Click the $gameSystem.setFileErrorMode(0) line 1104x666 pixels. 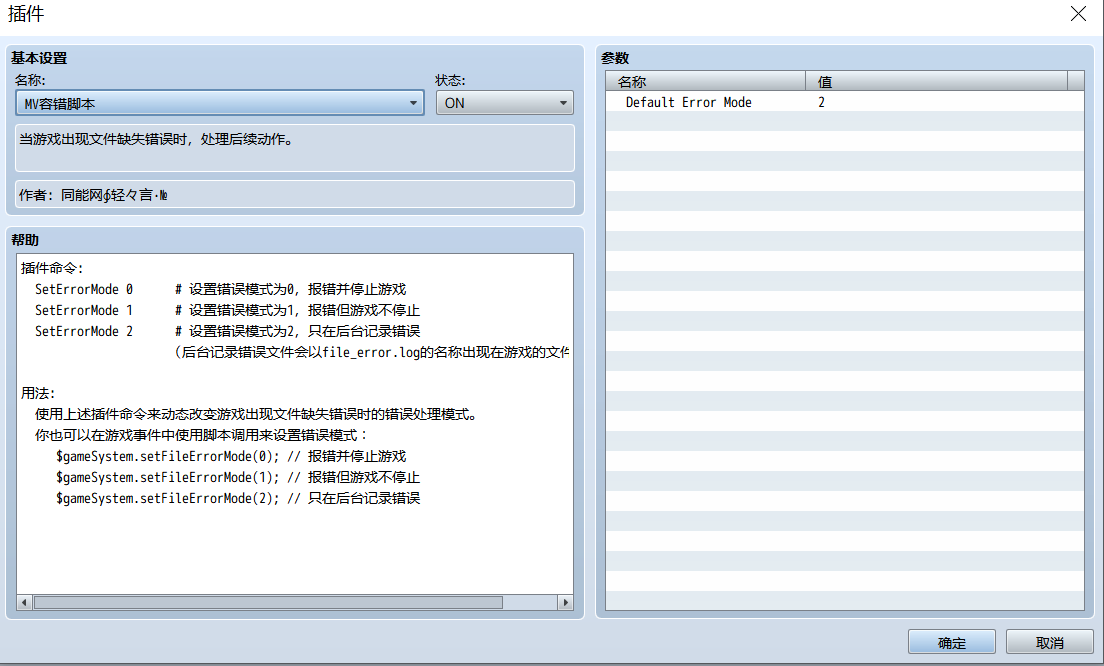point(231,456)
